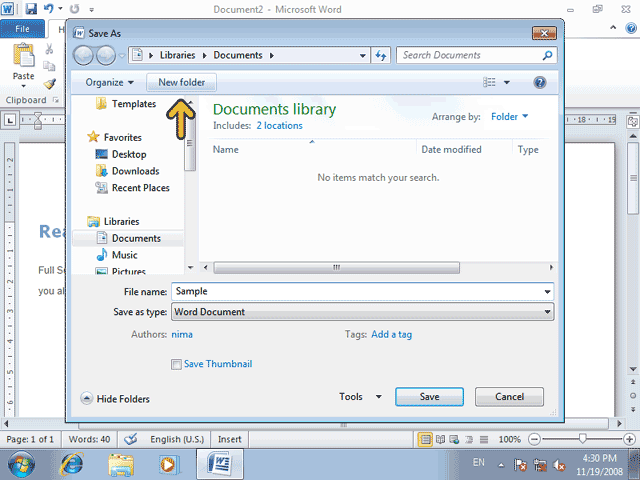Click the Refresh icon next to address bar
The image size is (640, 480).
click(381, 56)
